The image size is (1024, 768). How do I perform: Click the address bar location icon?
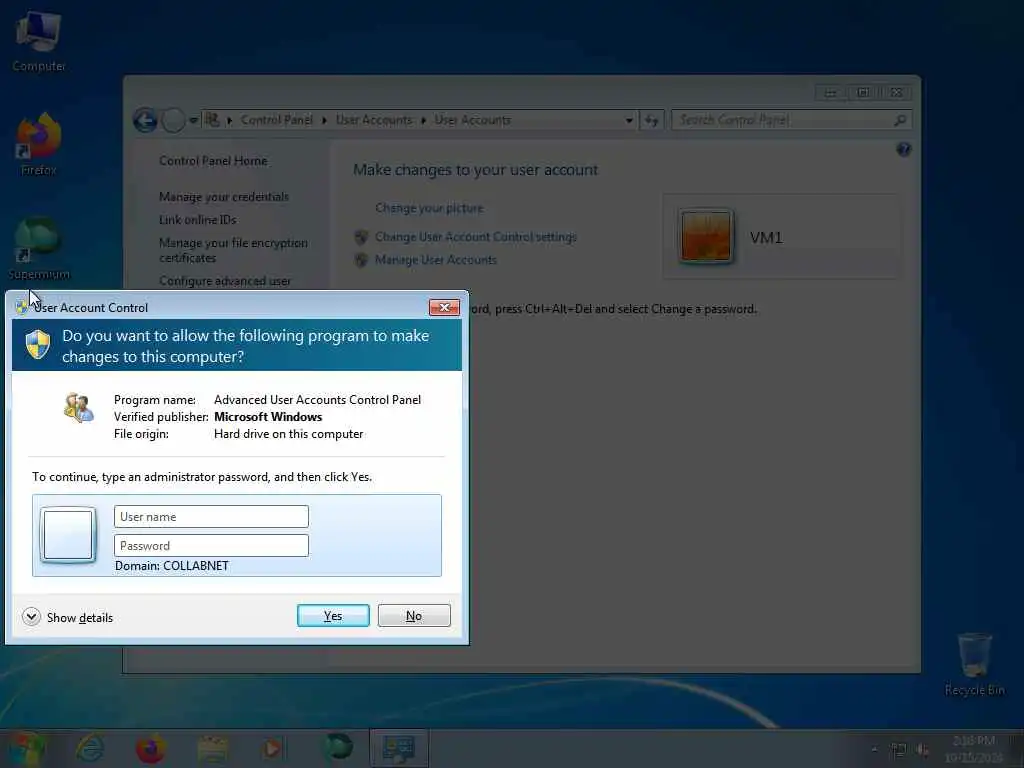(212, 120)
